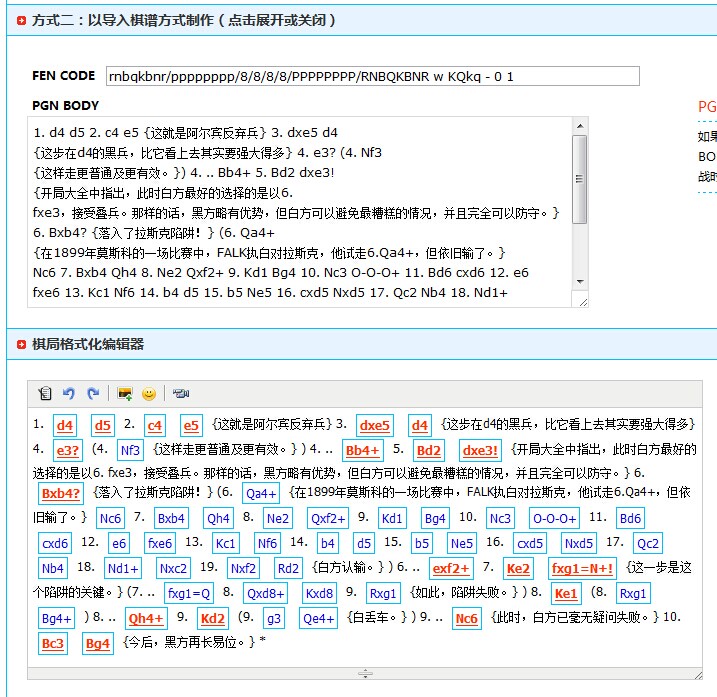Select the fxe6 move button
Screen dimensions: 717x697
point(160,543)
